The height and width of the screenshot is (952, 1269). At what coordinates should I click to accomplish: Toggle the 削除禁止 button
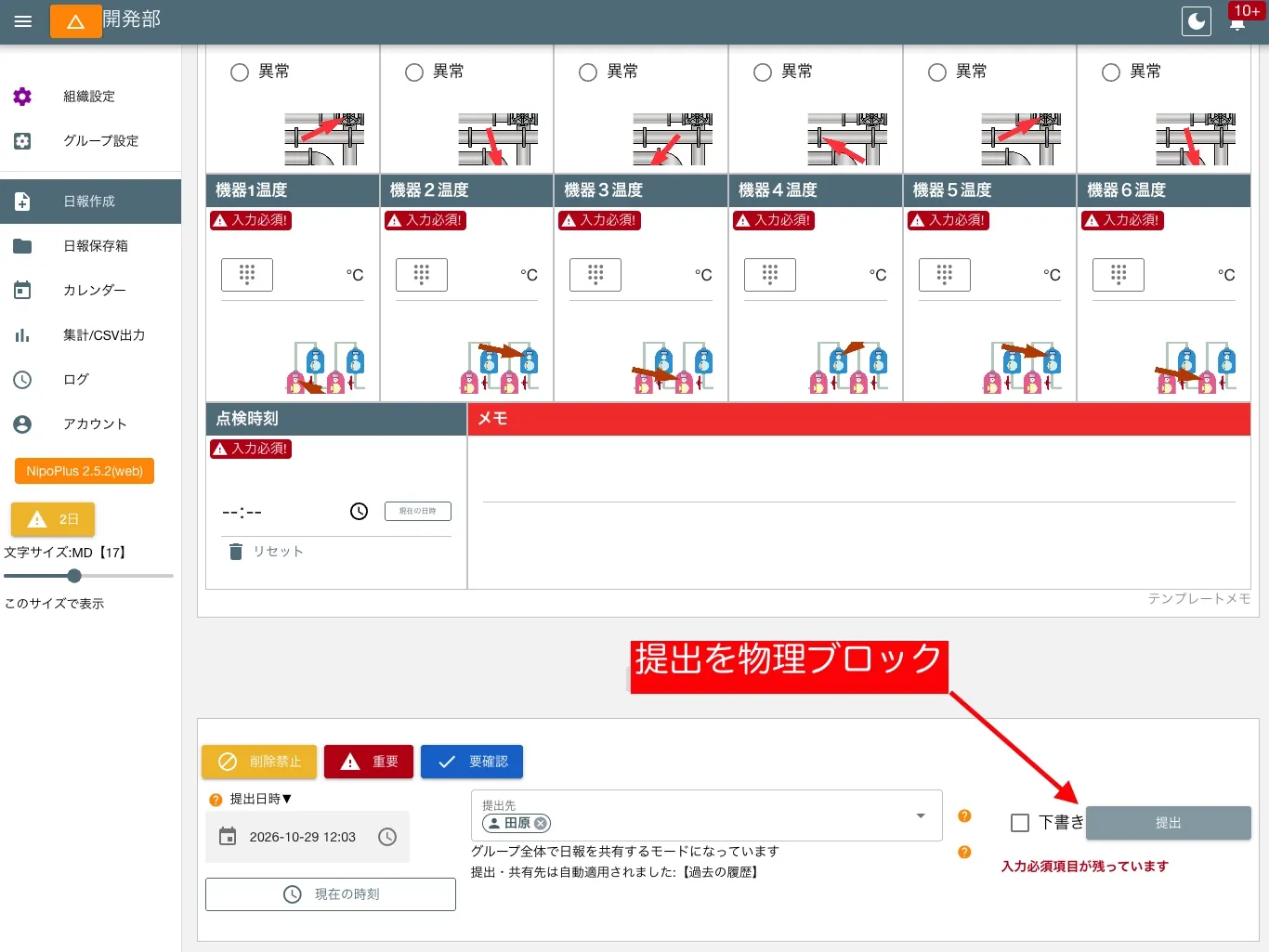point(259,762)
